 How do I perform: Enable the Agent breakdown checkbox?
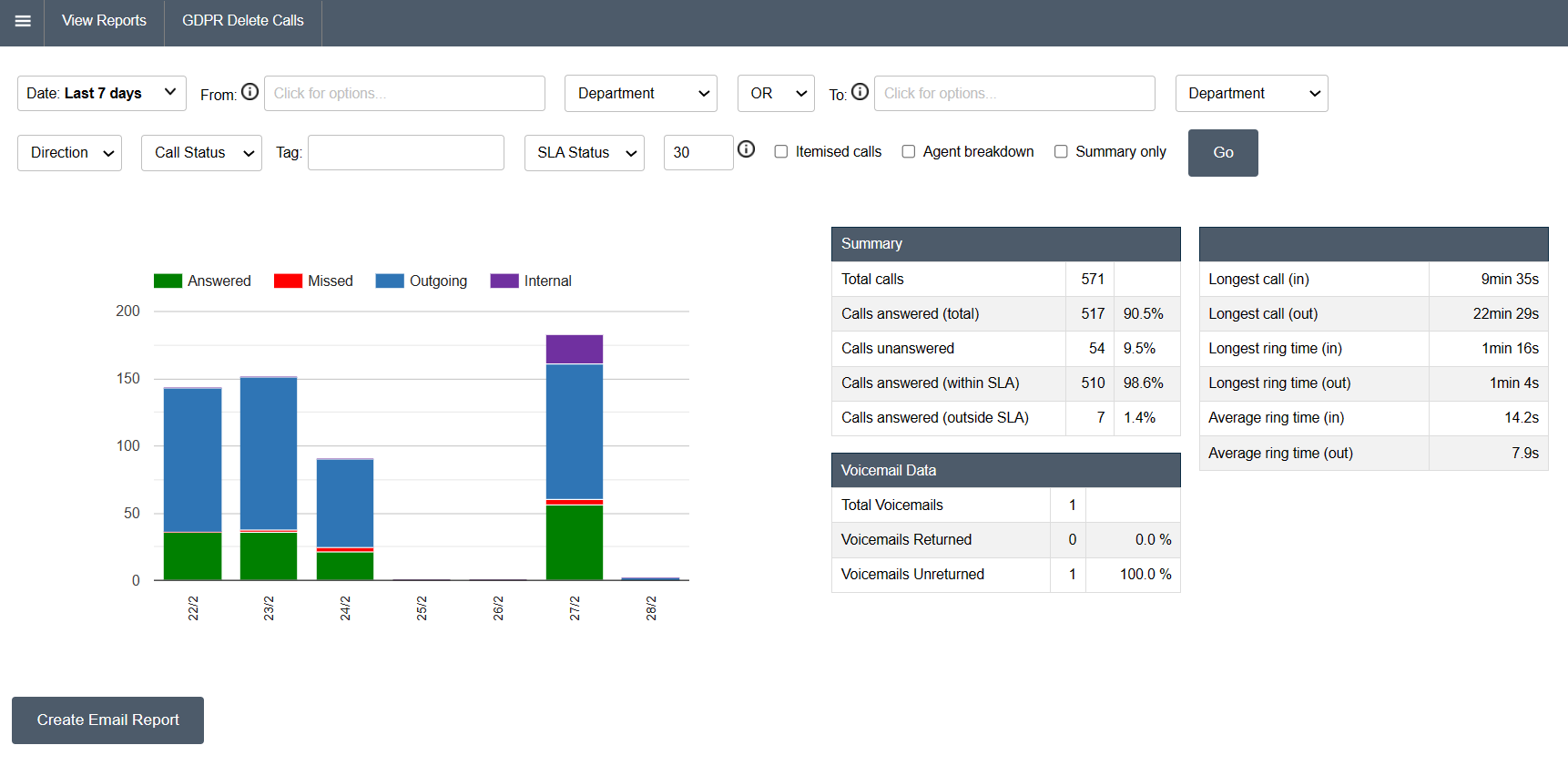[909, 152]
